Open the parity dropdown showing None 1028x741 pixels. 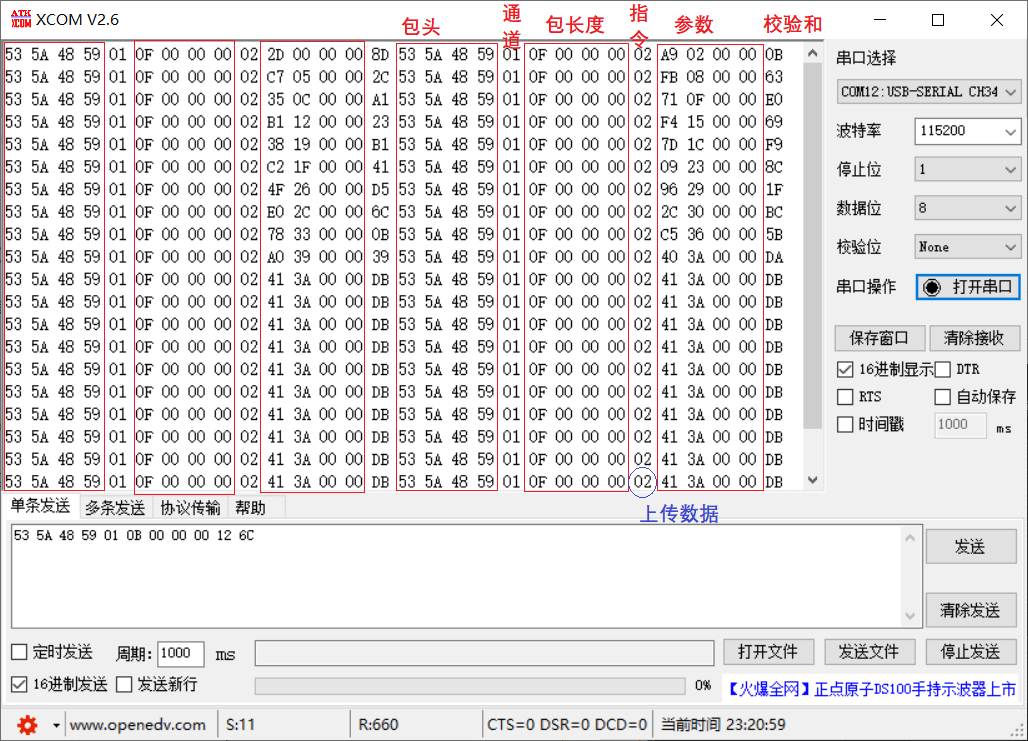967,247
